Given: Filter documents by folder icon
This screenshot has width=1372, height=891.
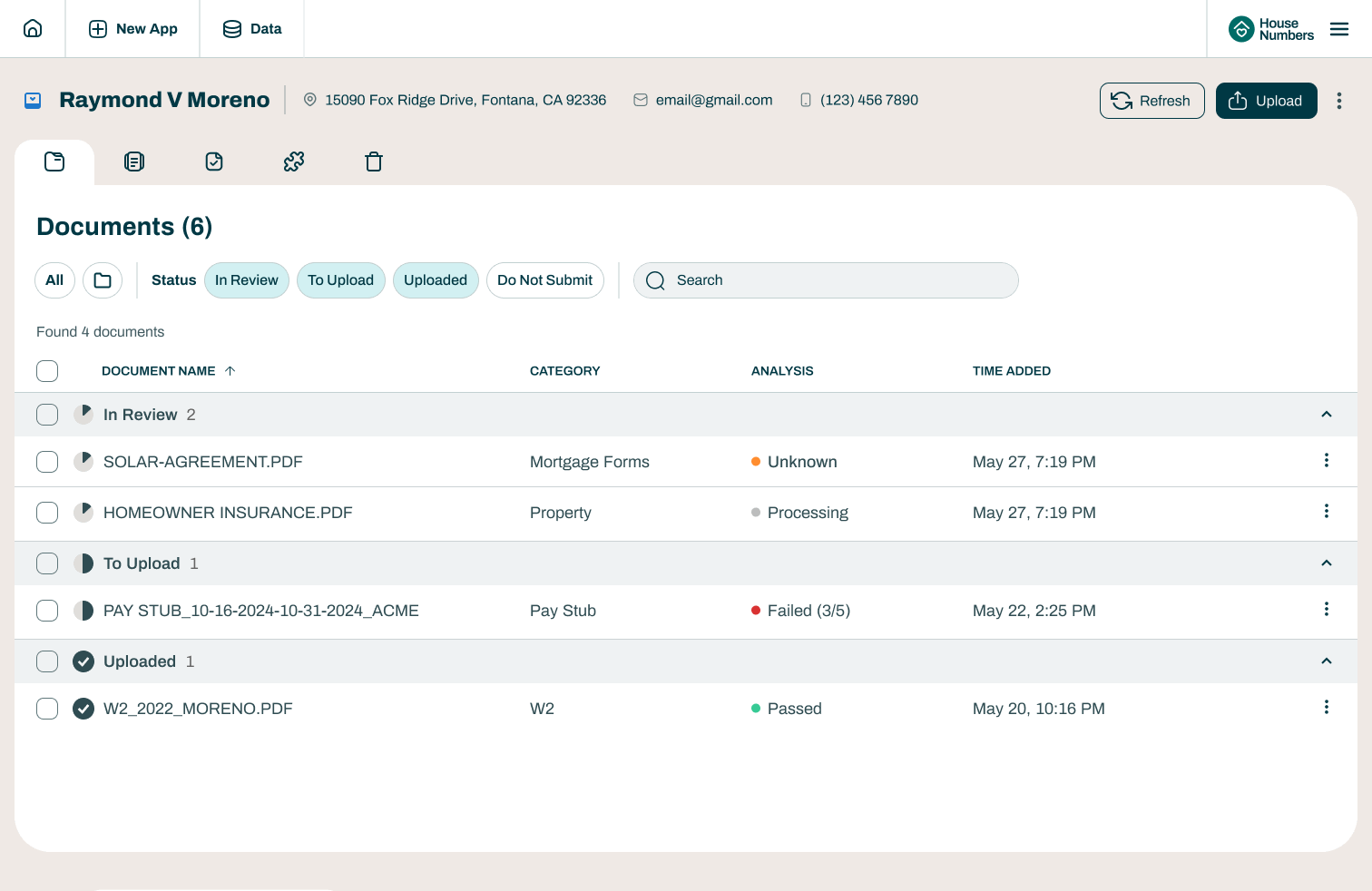Looking at the screenshot, I should pyautogui.click(x=103, y=280).
